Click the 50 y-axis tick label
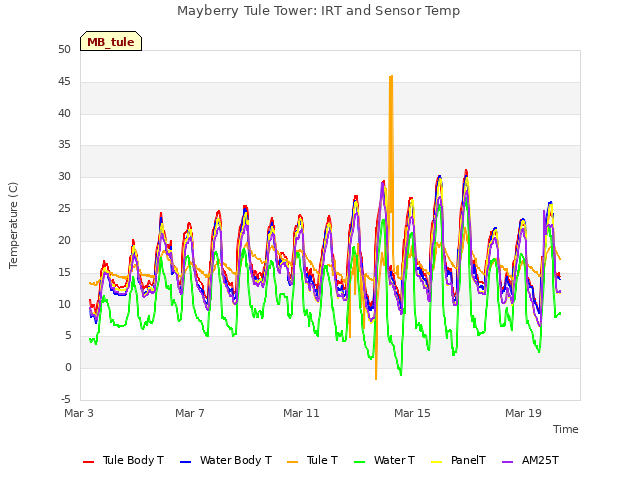640x480 pixels. (64, 50)
